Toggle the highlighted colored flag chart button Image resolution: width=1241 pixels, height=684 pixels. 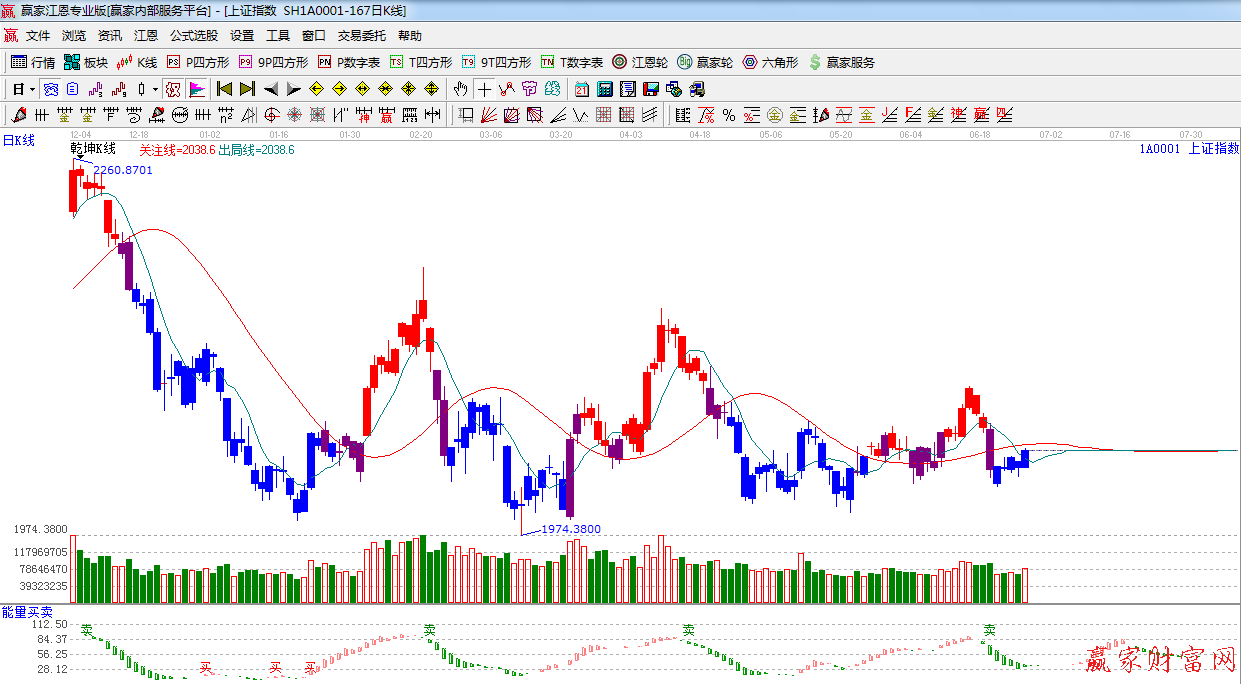[x=196, y=89]
